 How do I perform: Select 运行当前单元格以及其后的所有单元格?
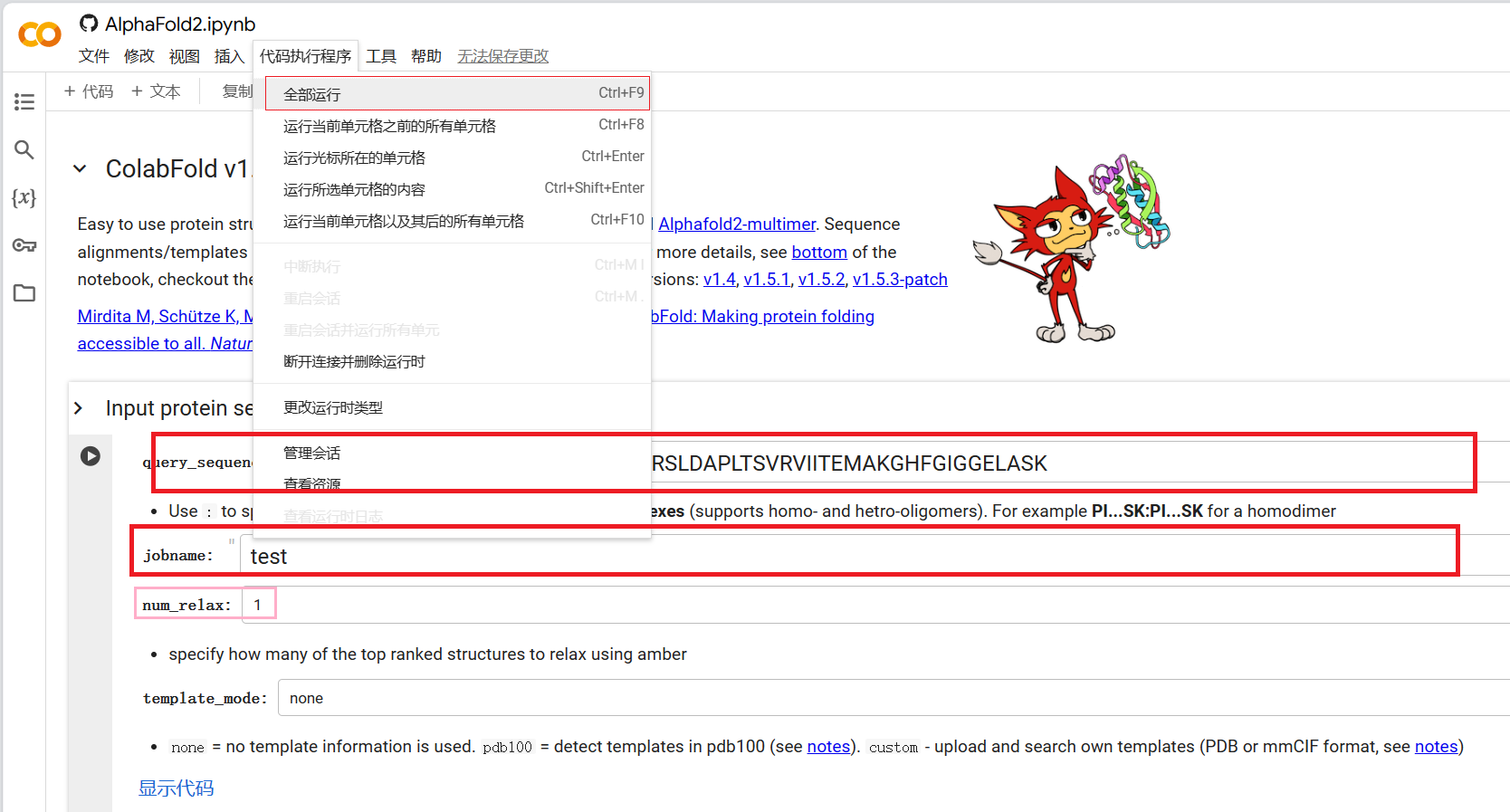point(453,221)
